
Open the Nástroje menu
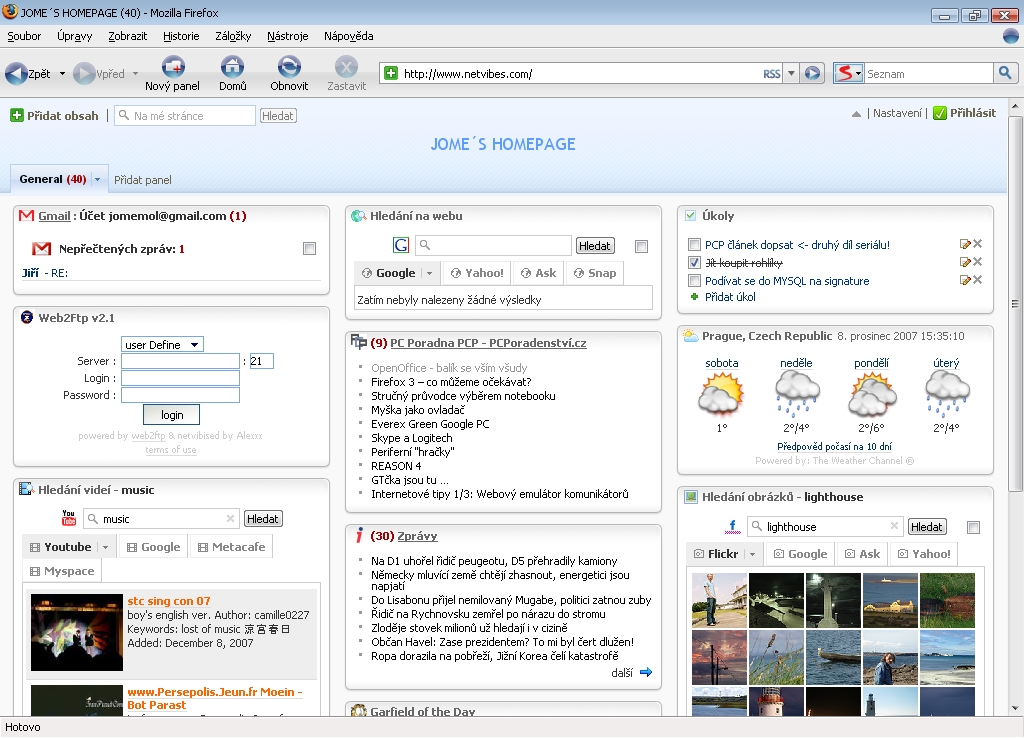pyautogui.click(x=287, y=36)
